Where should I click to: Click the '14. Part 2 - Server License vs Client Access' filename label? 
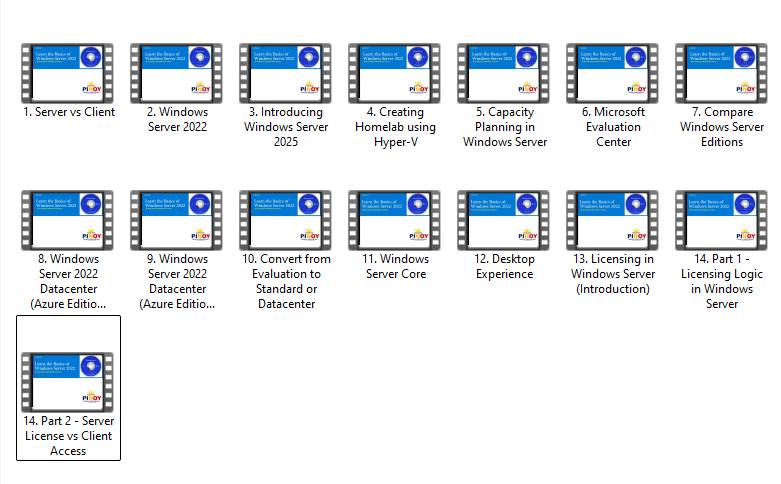point(68,436)
